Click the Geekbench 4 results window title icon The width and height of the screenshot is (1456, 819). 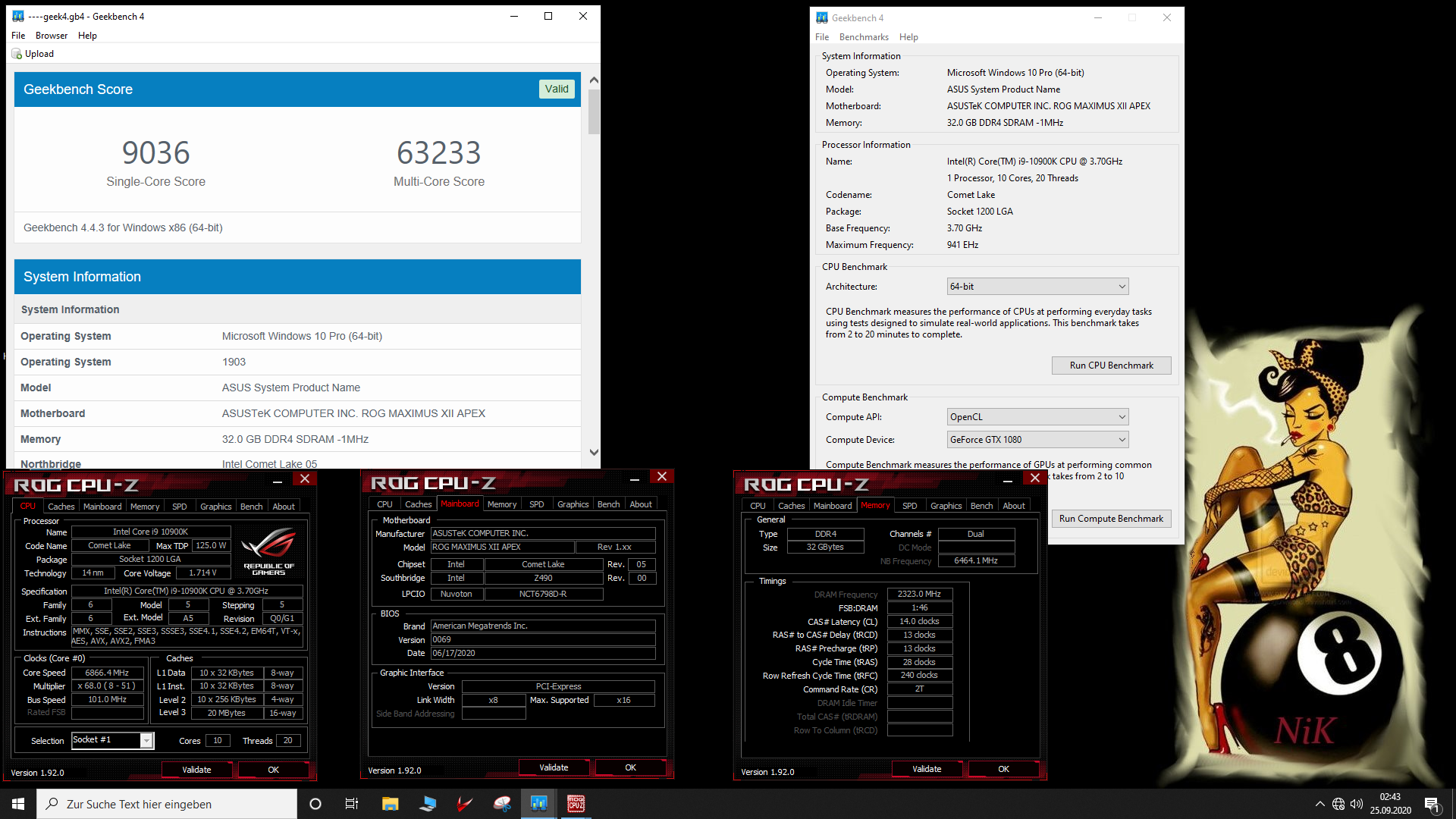[18, 16]
